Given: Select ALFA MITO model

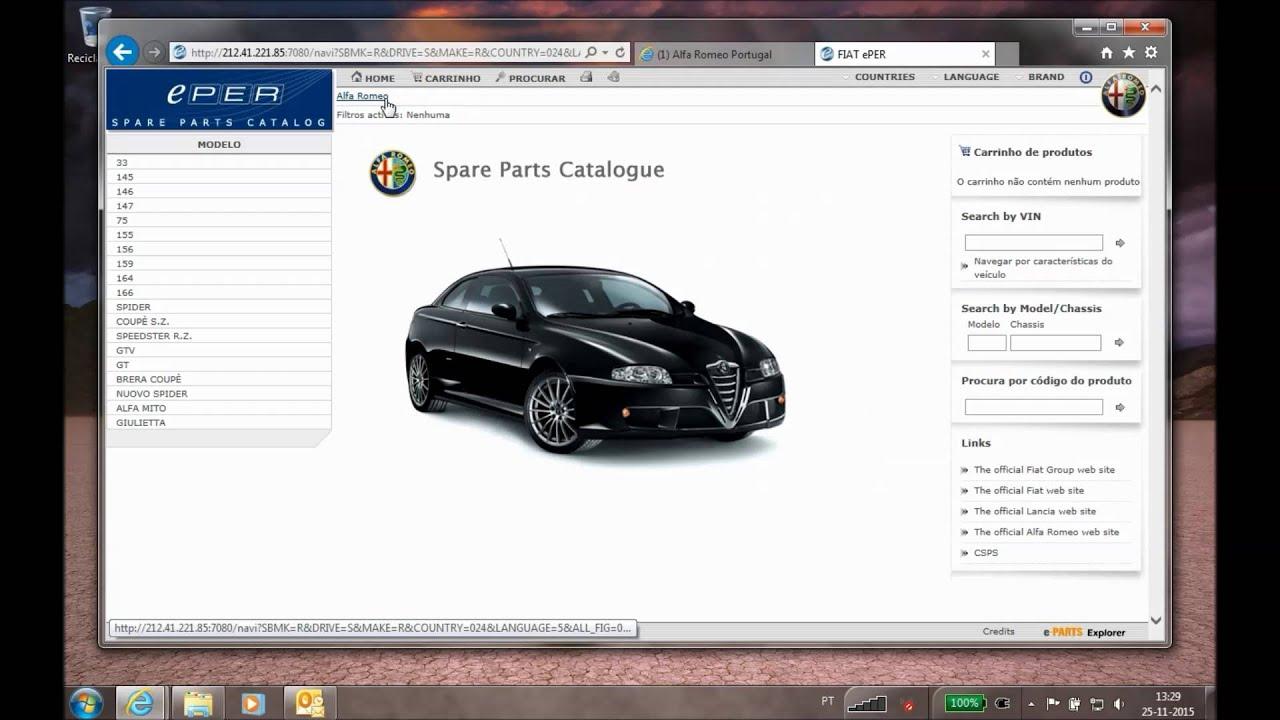Looking at the screenshot, I should 219,408.
